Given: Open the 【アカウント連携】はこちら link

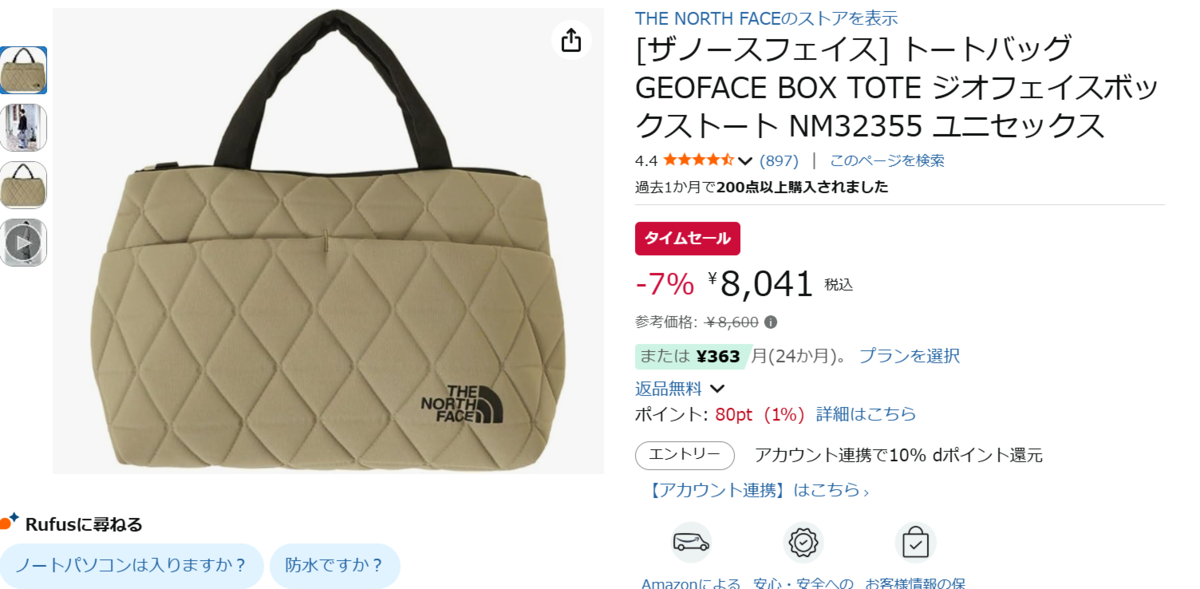Looking at the screenshot, I should point(759,490).
